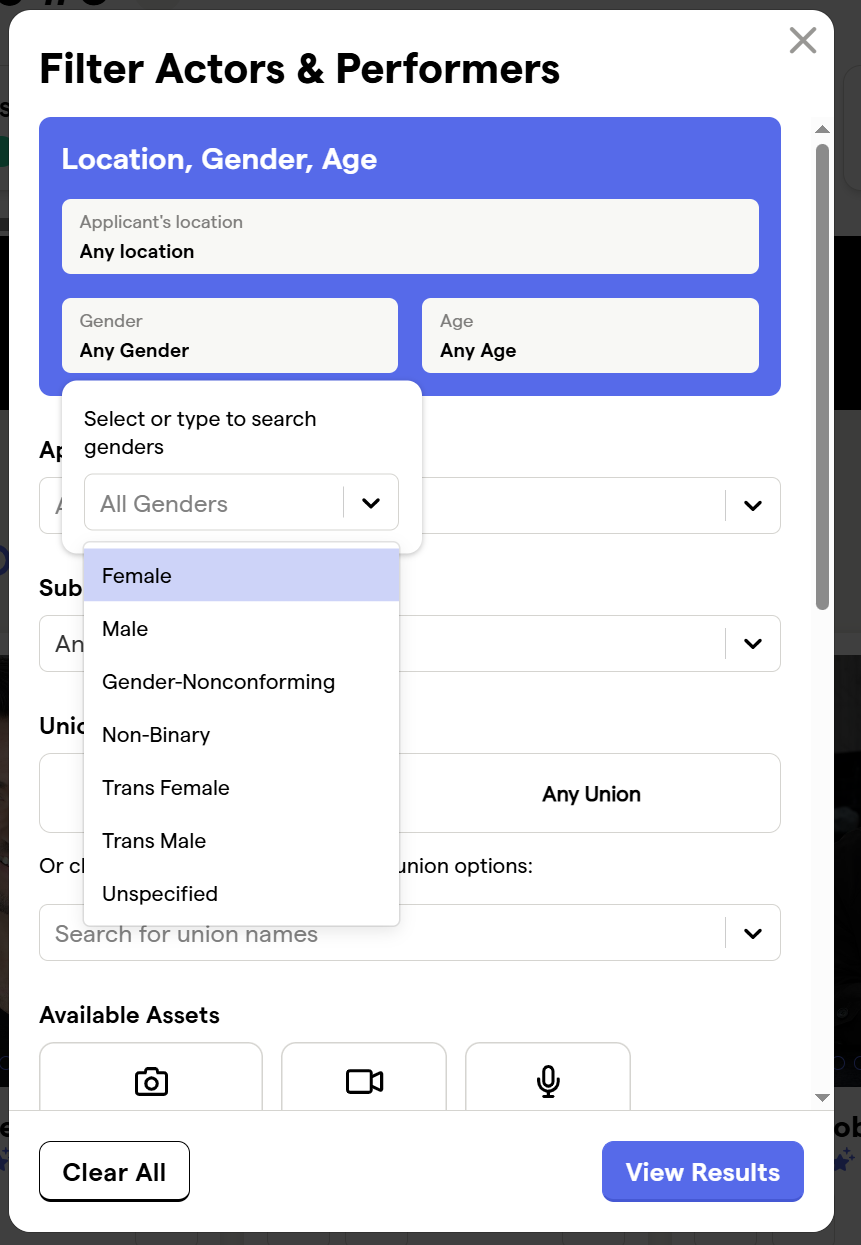Image resolution: width=861 pixels, height=1245 pixels.
Task: Choose Female from gender list
Action: (x=242, y=576)
